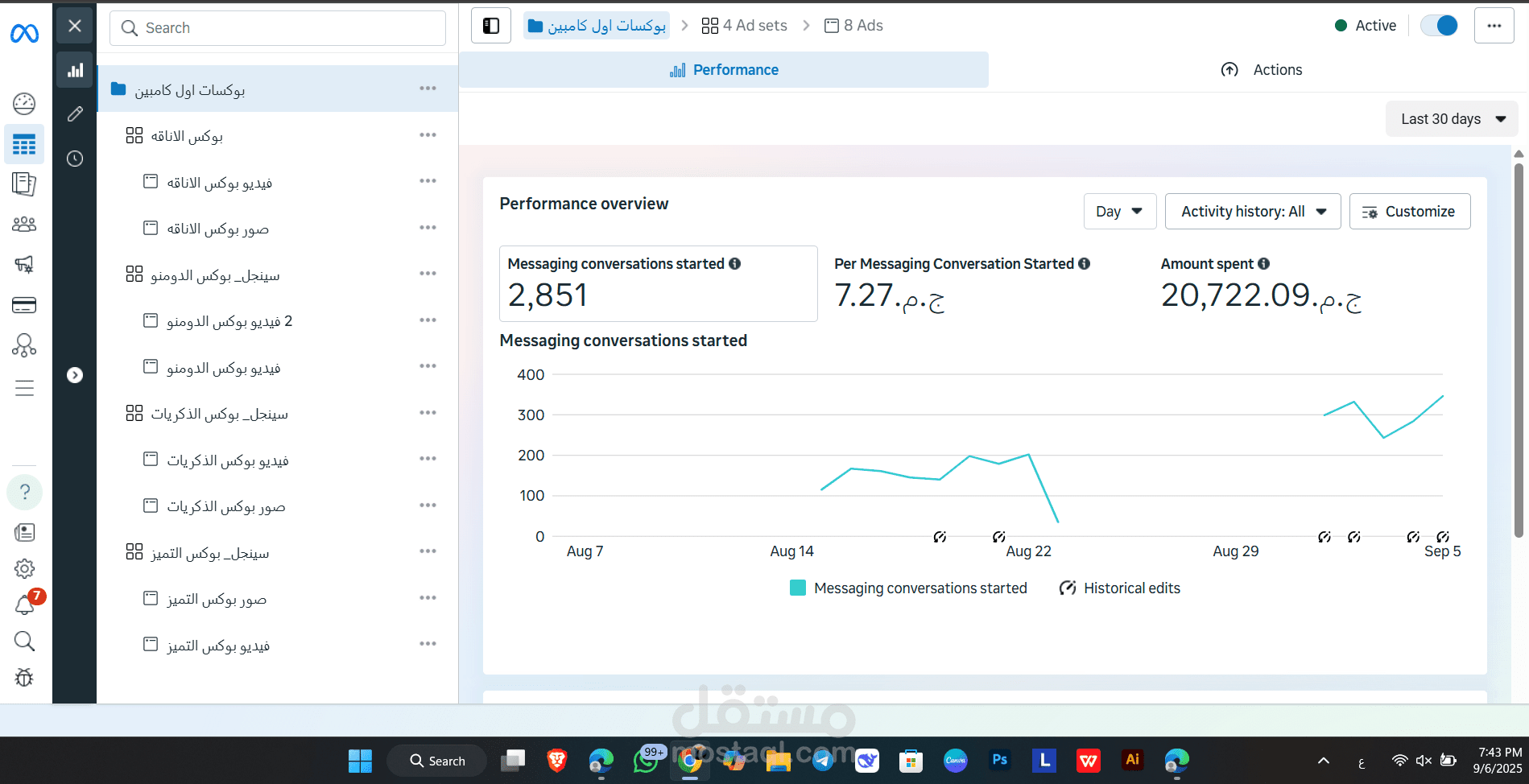Open the Audiences people icon
The image size is (1529, 784).
(24, 225)
